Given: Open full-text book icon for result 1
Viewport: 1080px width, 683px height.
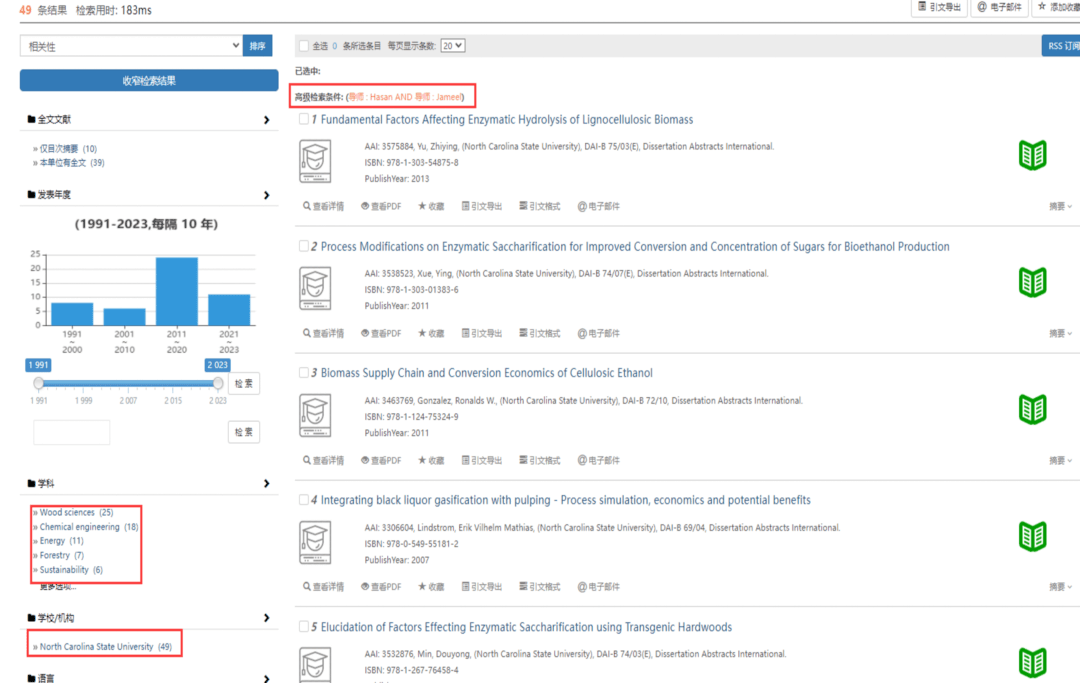Looking at the screenshot, I should click(x=1032, y=155).
